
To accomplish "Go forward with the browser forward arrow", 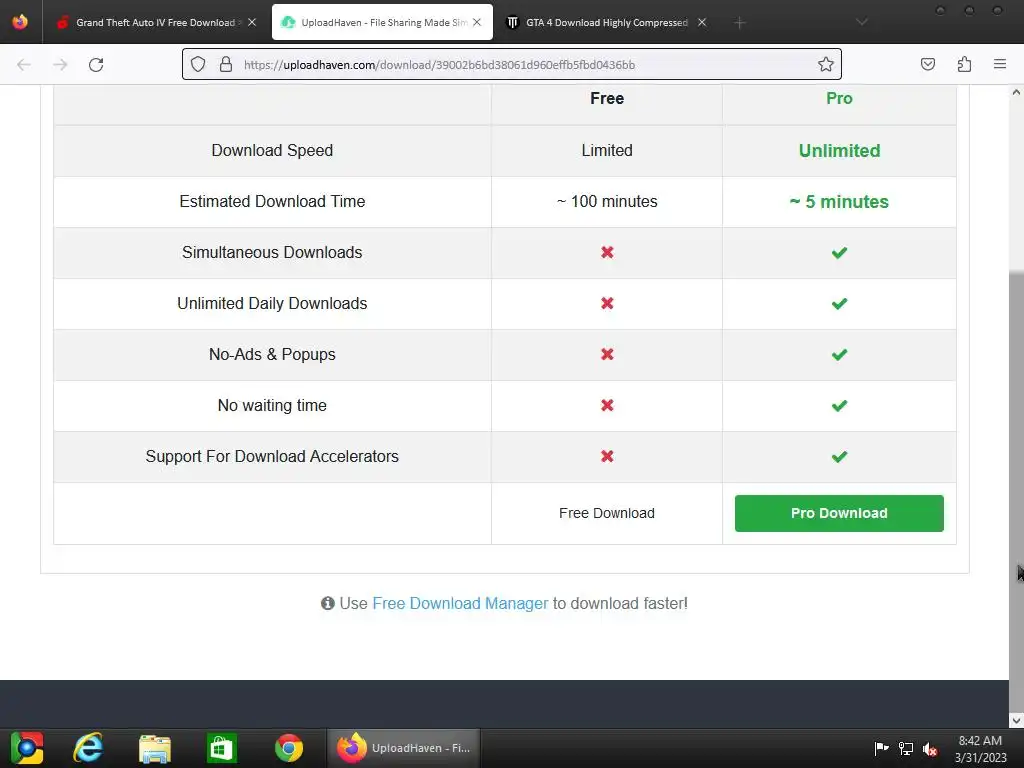I will [60, 65].
